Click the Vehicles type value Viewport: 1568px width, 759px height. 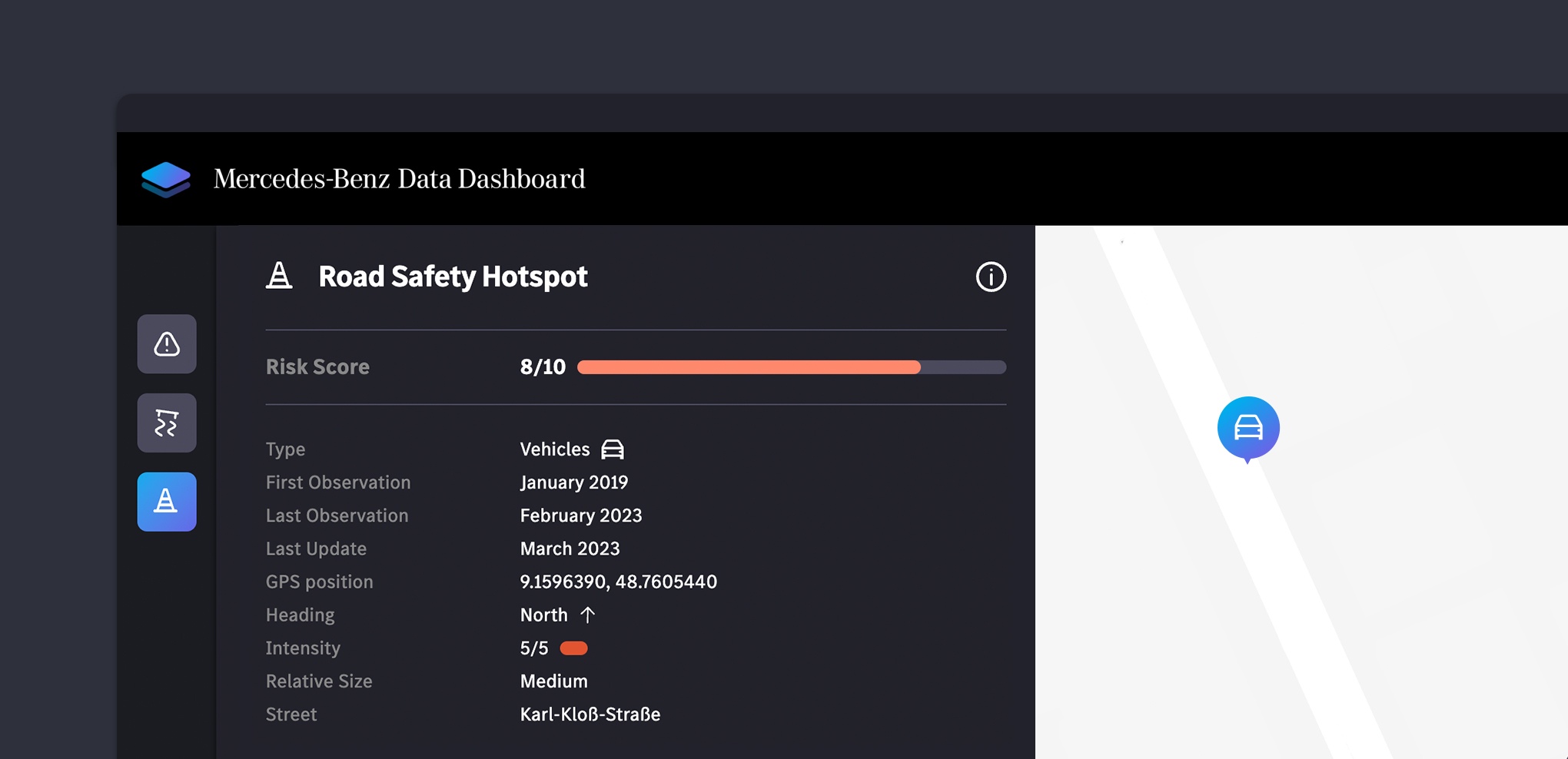555,449
